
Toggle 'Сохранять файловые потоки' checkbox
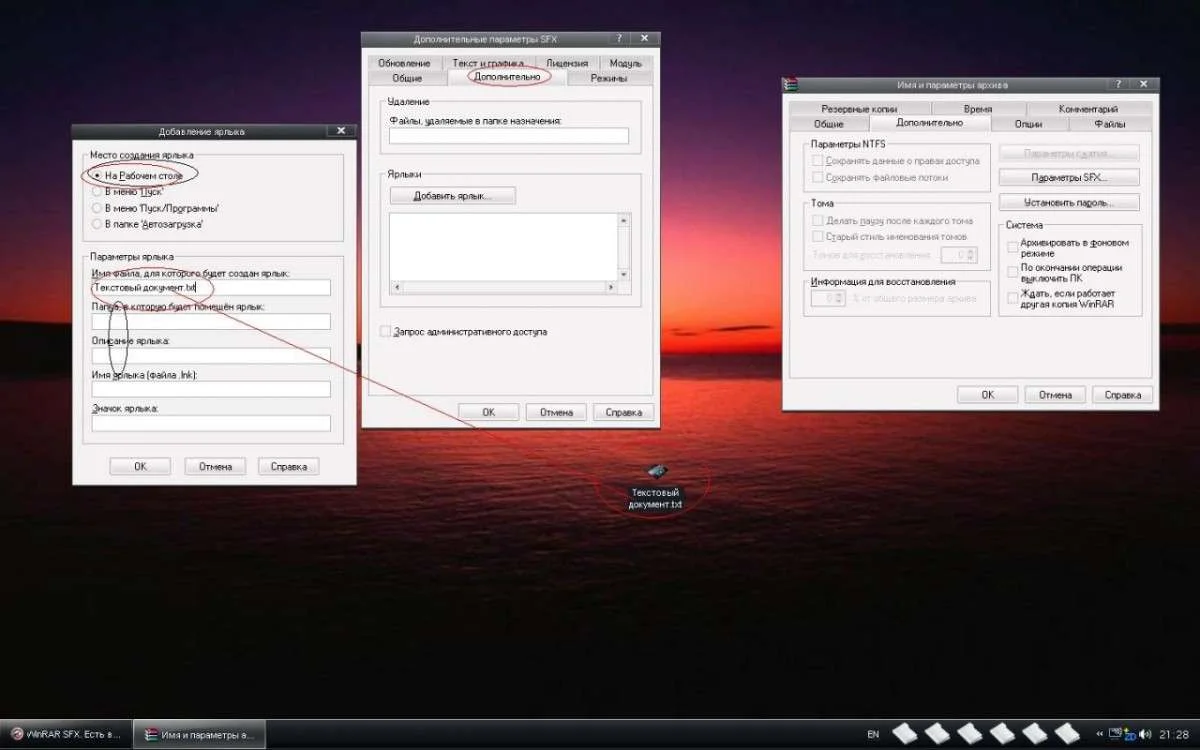click(x=817, y=177)
